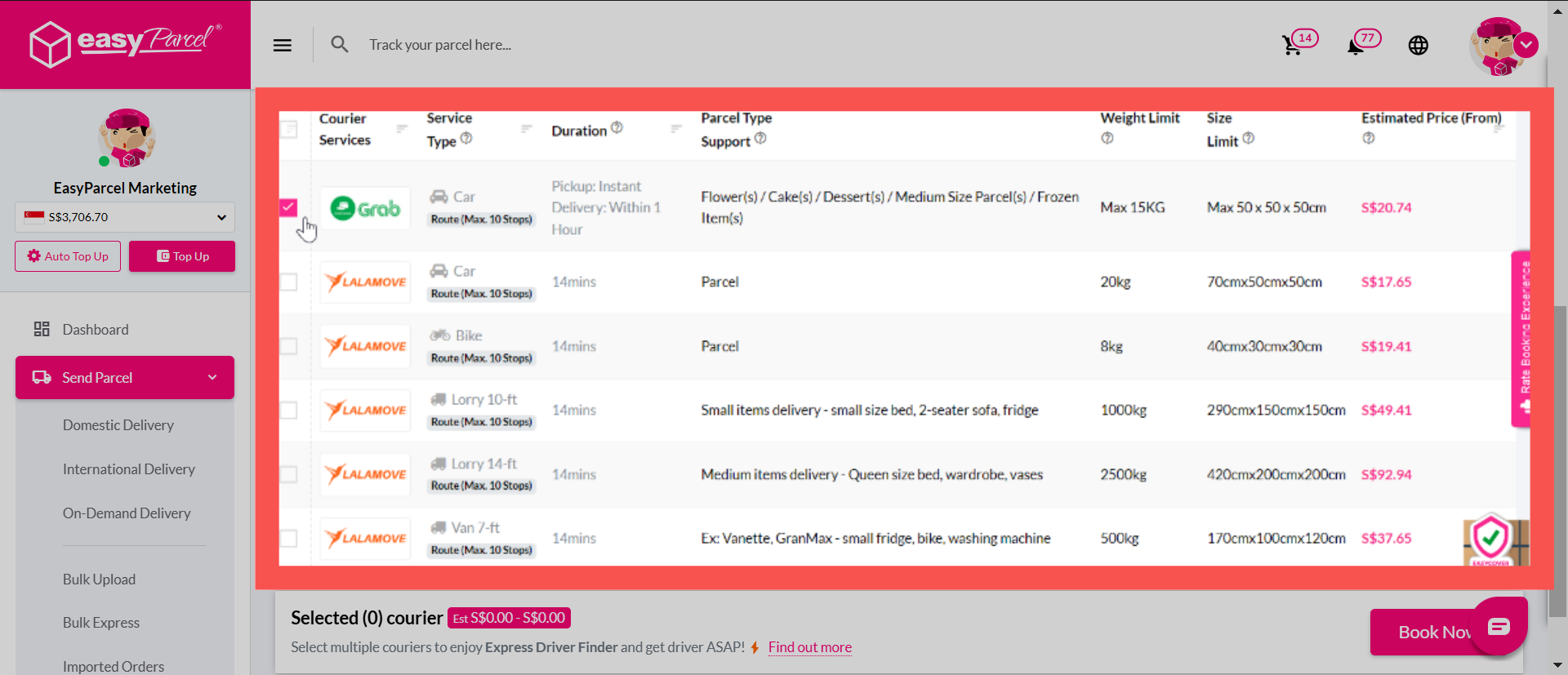This screenshot has height=675, width=1568.
Task: Click the S$17.65 Lalamove Car price
Action: pyautogui.click(x=1386, y=282)
